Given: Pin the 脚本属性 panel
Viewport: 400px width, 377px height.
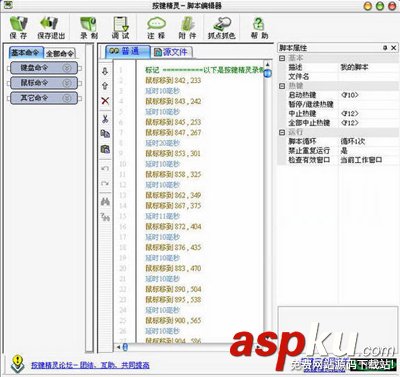Looking at the screenshot, I should [x=385, y=48].
